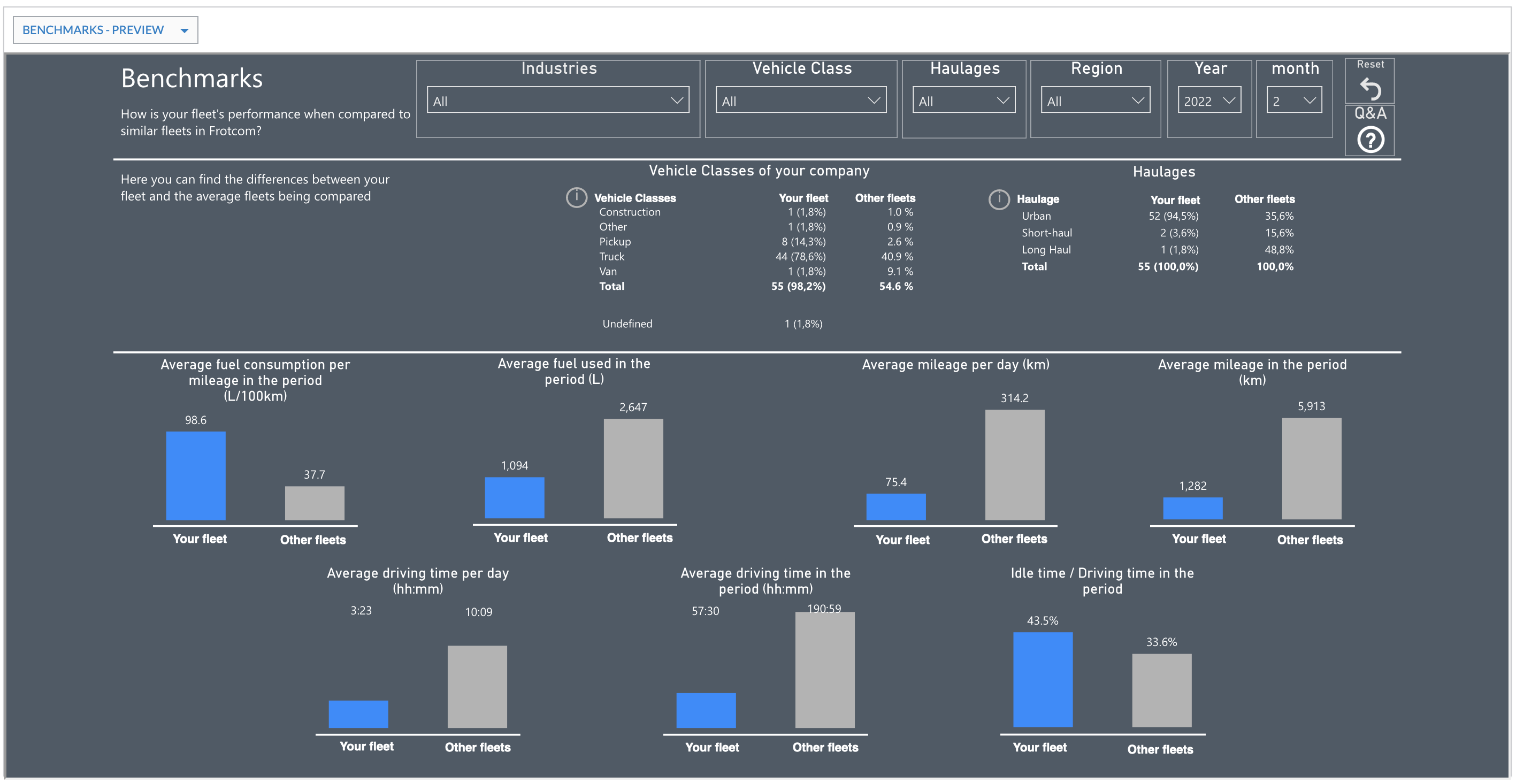Click the gray 5,913 mileage in period bar
The height and width of the screenshot is (784, 1516).
1311,468
